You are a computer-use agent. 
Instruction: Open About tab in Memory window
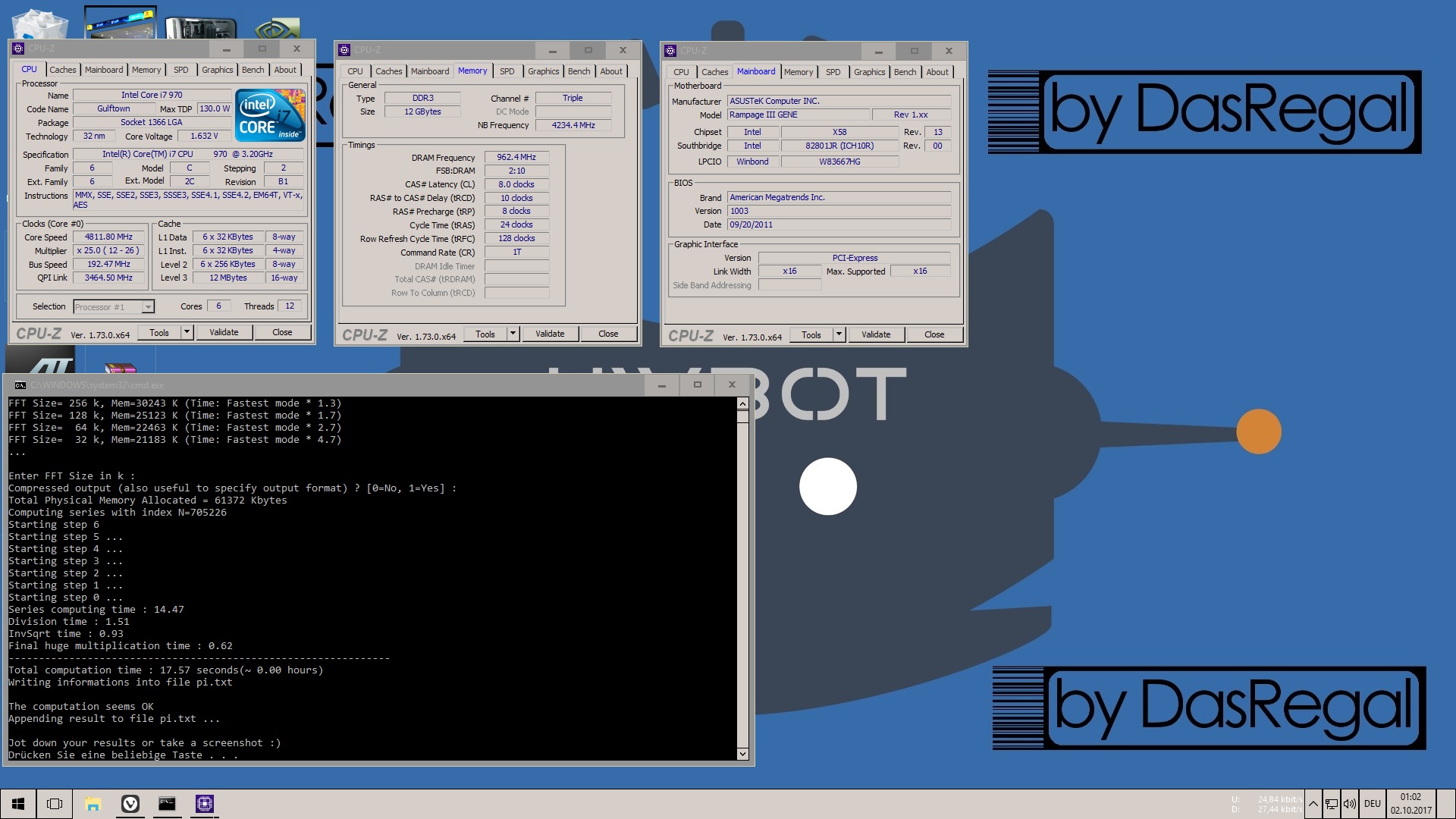tap(611, 71)
